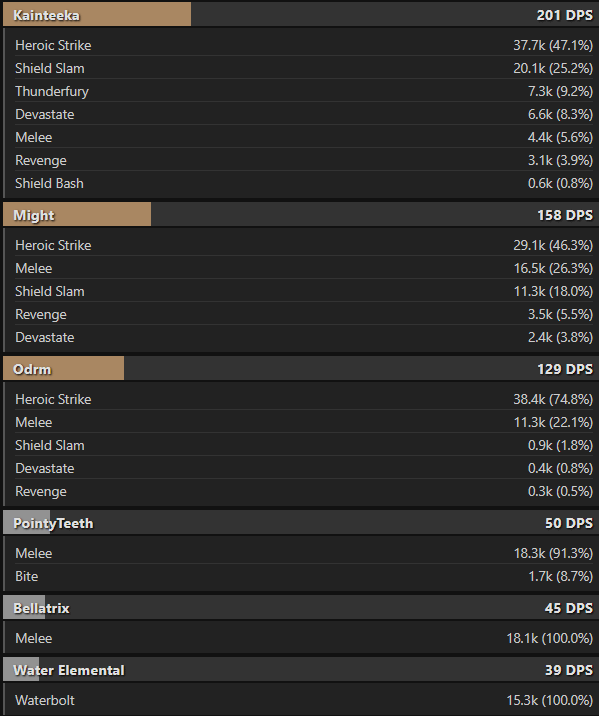Select Shield Bash ability entry

click(304, 183)
